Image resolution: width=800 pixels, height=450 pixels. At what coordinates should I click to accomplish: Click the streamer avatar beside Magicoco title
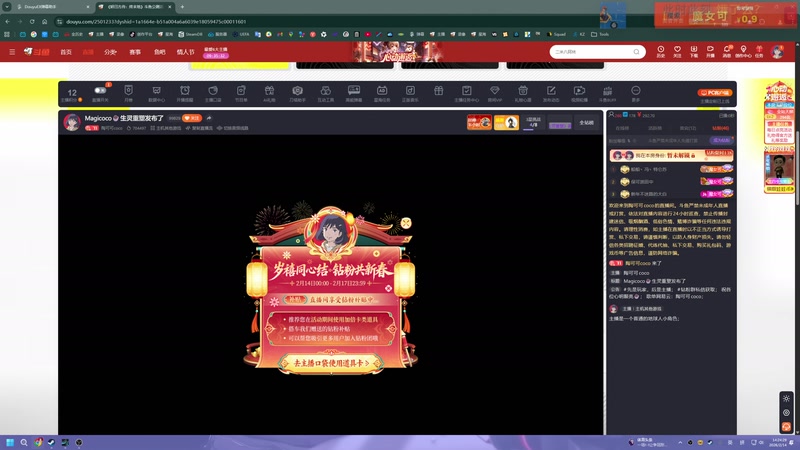[x=72, y=122]
